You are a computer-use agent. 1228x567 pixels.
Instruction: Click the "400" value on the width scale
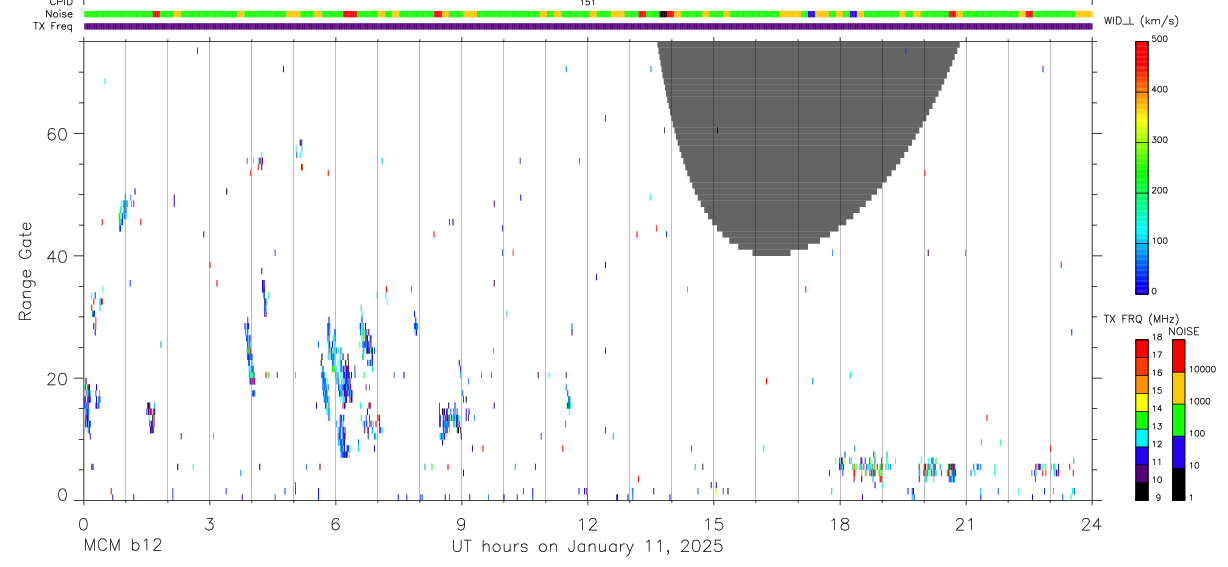[1160, 90]
